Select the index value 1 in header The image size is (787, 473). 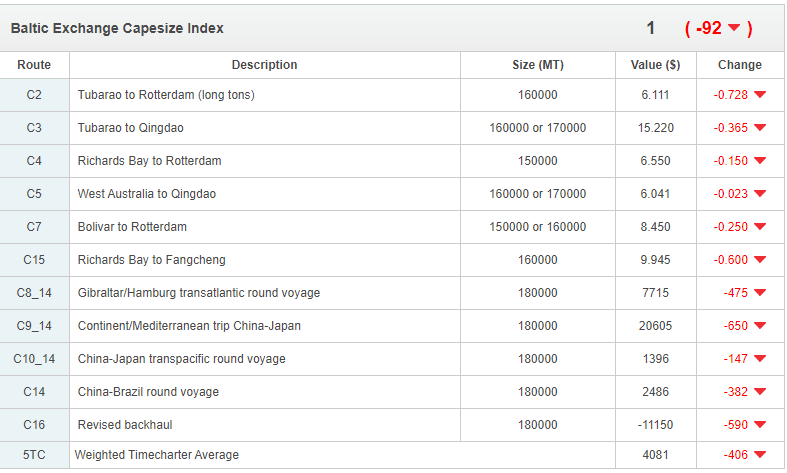(x=650, y=28)
